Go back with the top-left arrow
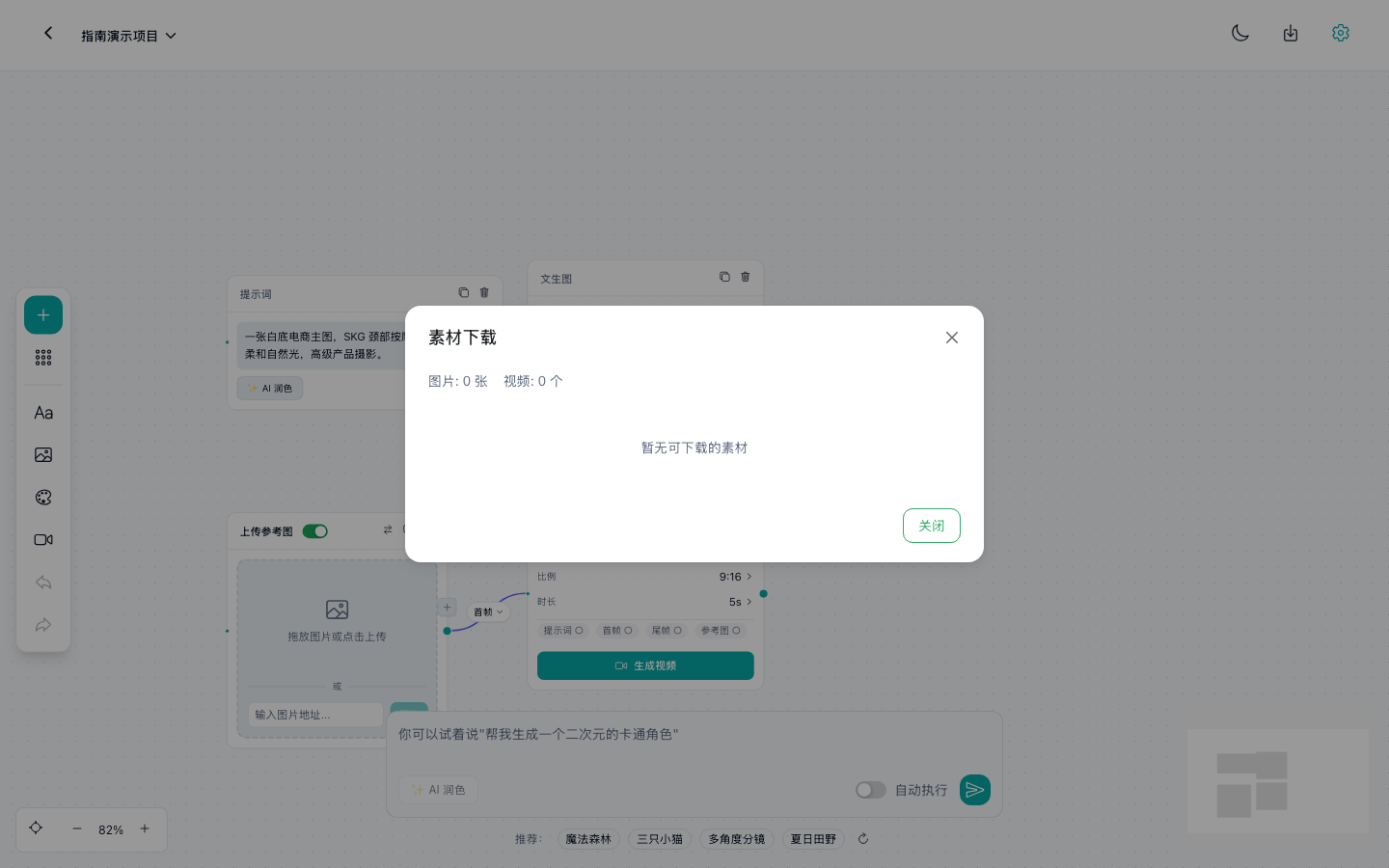 point(48,33)
